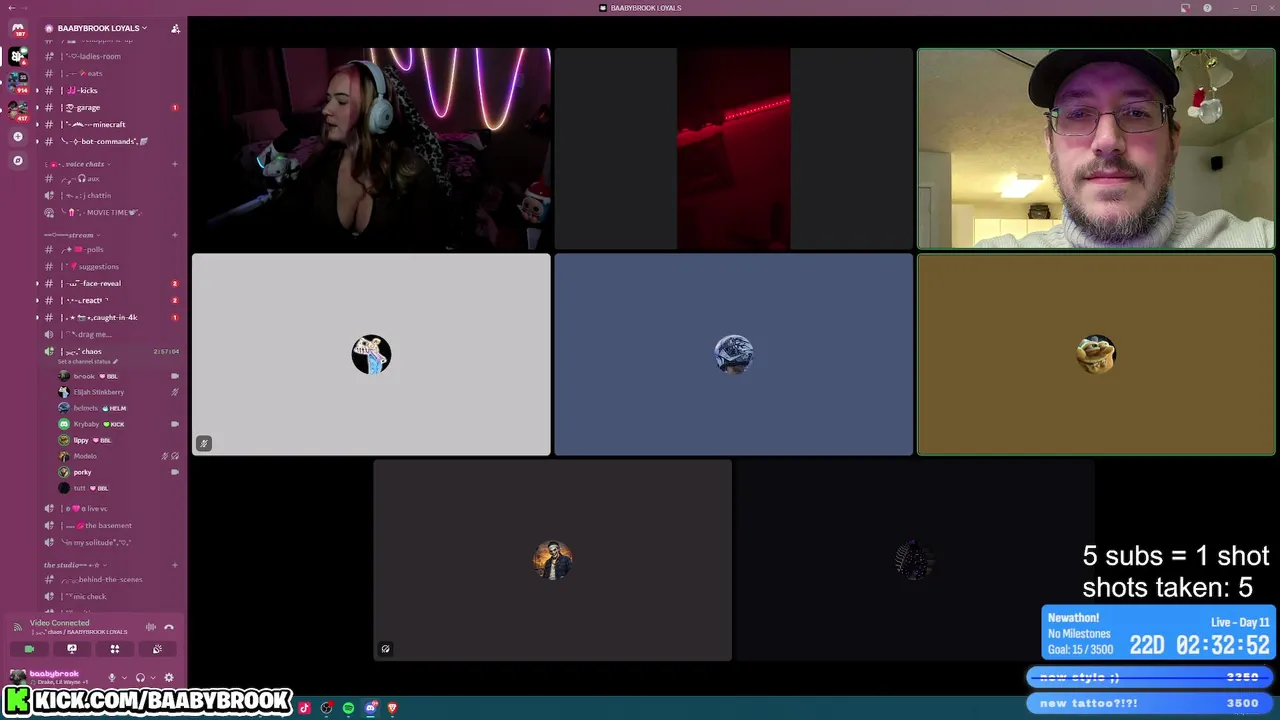Open Brave browser from taskbar

(392, 708)
